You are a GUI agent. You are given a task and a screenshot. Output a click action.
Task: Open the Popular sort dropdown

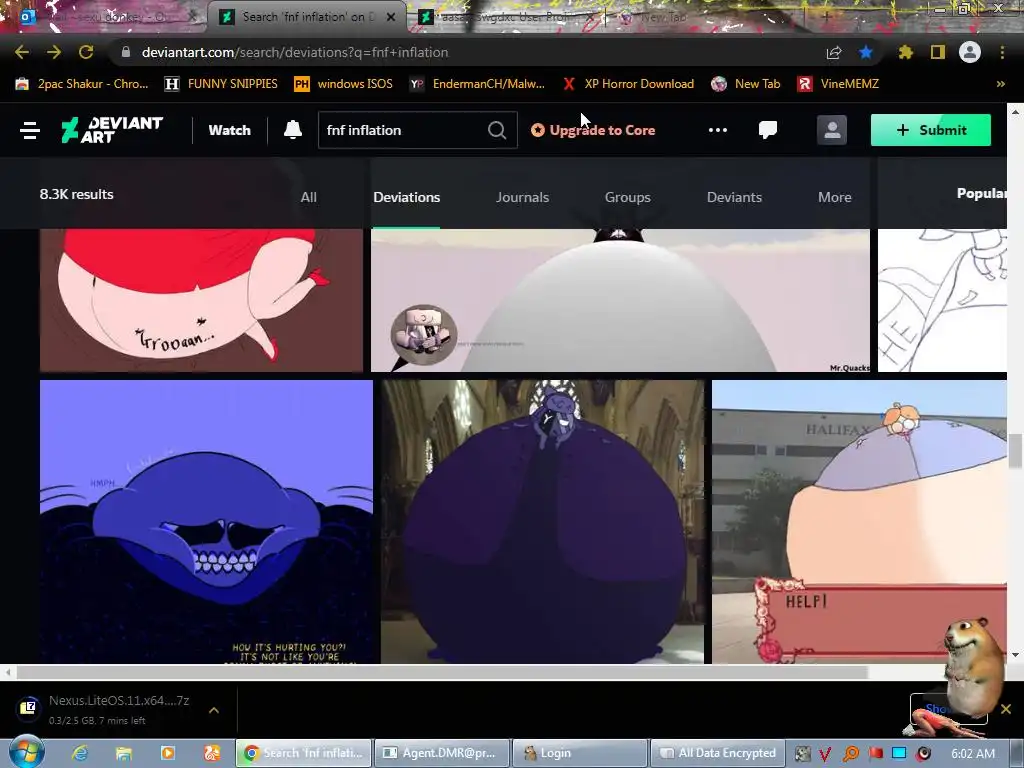click(x=982, y=193)
